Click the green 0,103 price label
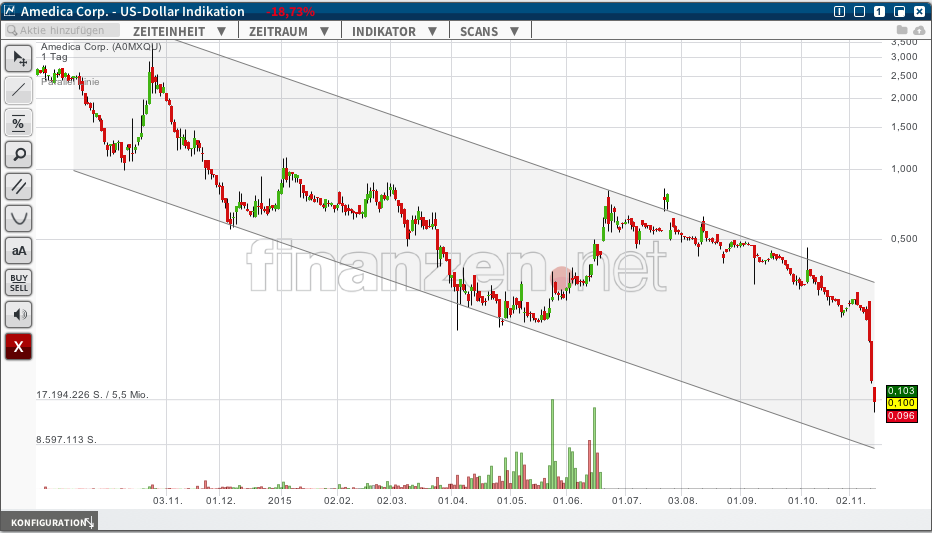The image size is (932, 533). 901,391
